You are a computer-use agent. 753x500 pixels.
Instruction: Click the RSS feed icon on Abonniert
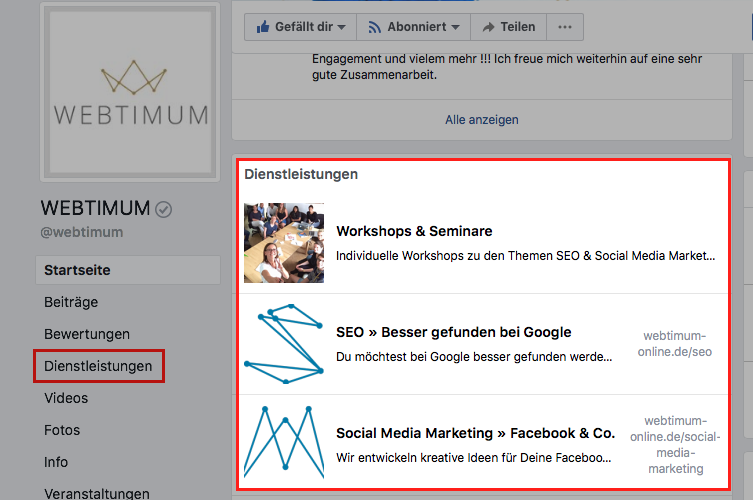coord(375,27)
